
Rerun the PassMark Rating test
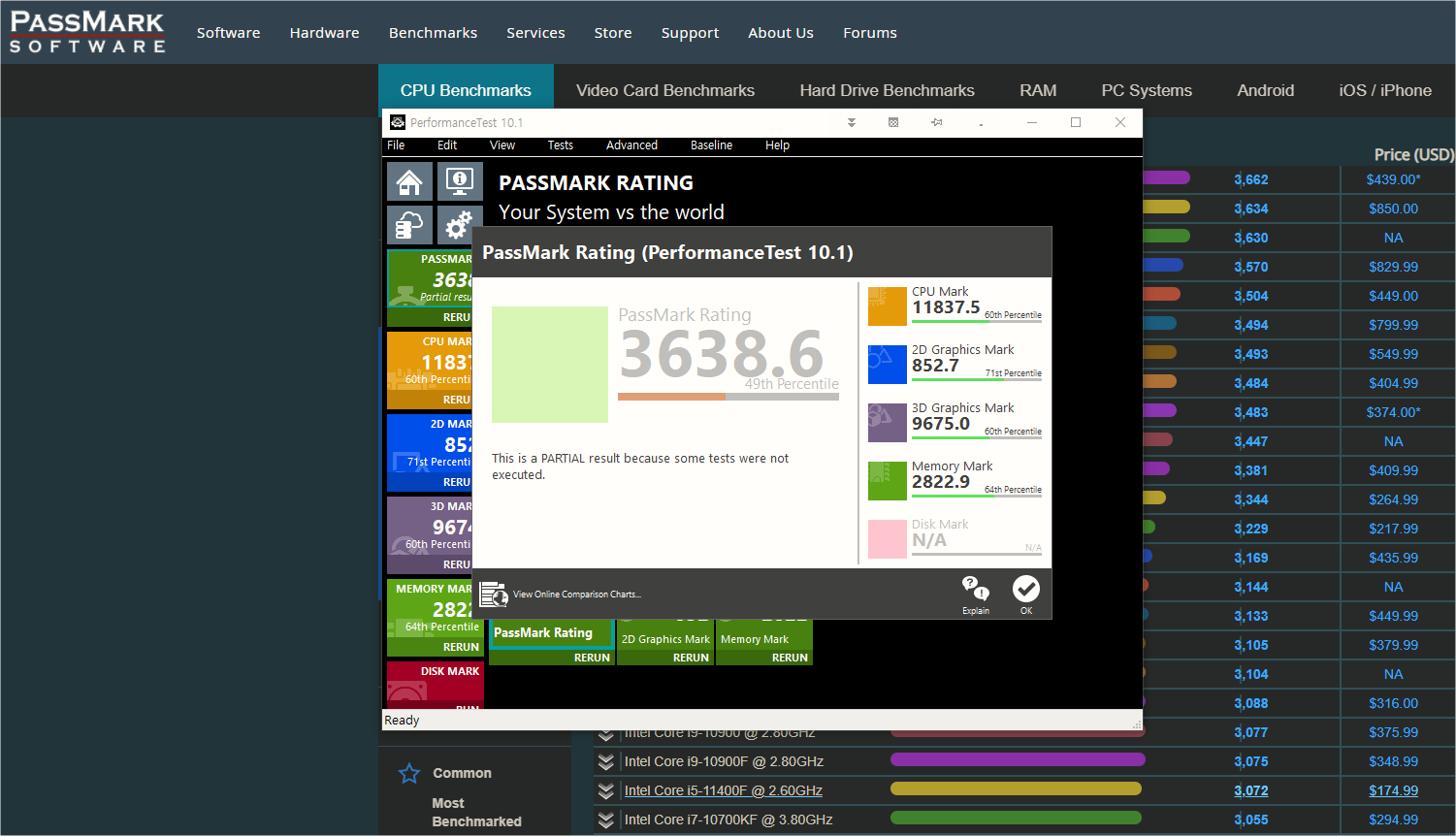coord(592,658)
